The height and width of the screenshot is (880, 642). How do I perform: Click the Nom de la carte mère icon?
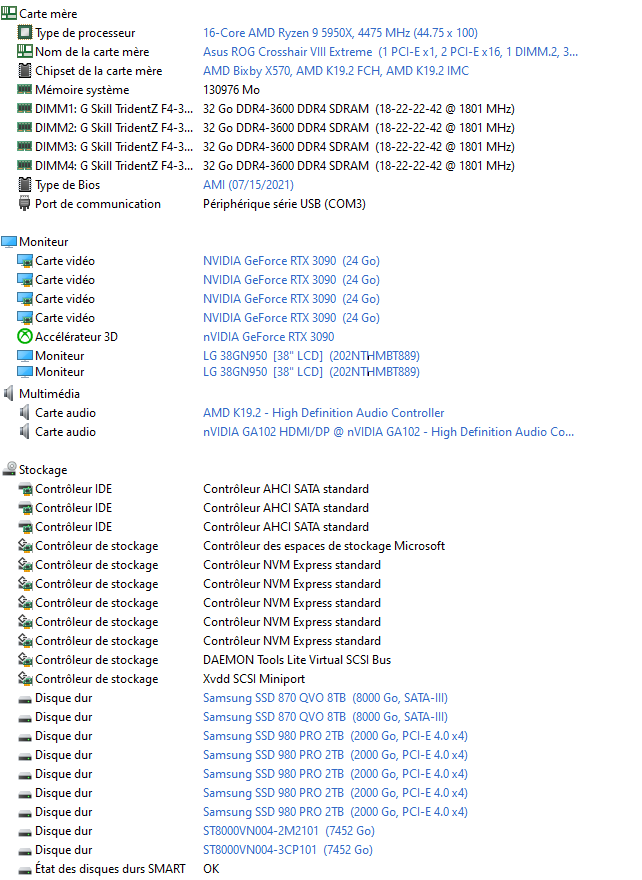point(25,51)
